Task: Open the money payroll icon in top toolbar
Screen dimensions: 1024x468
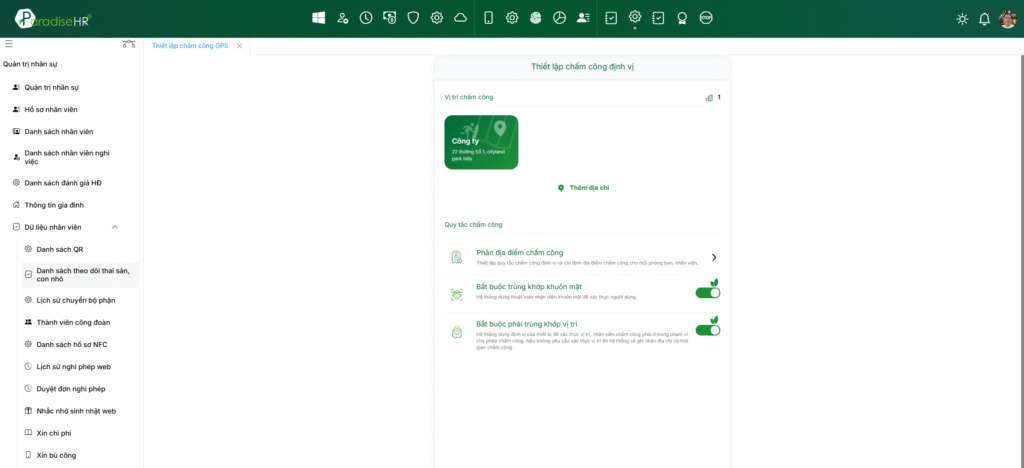Action: pyautogui.click(x=390, y=18)
